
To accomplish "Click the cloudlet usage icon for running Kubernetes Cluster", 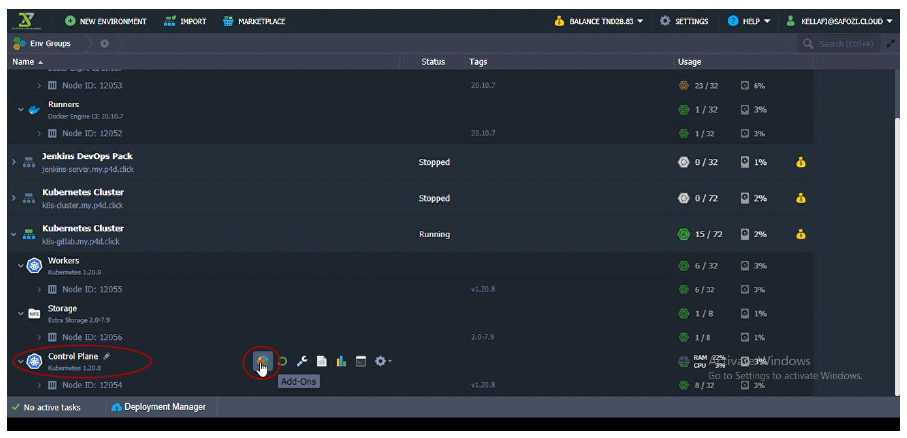I will (x=684, y=234).
